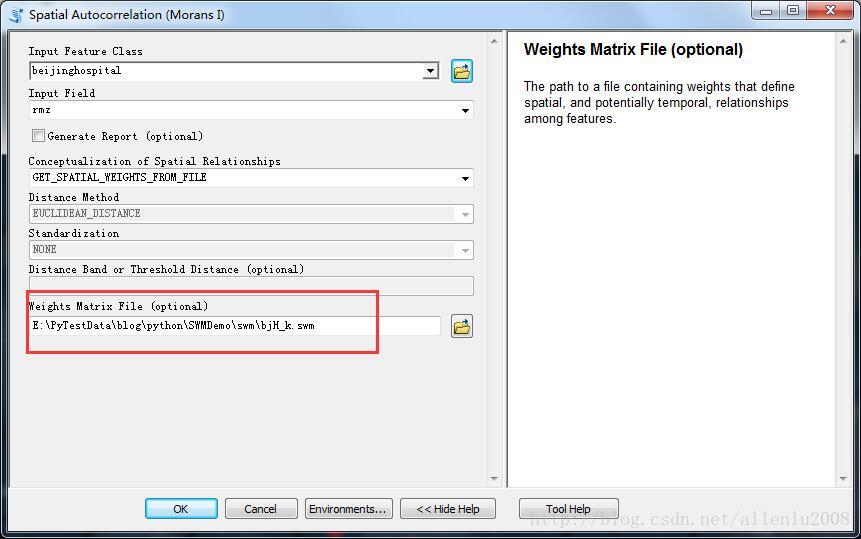Maximize the Spatial Autocorrelation window
The height and width of the screenshot is (539, 861).
[793, 10]
